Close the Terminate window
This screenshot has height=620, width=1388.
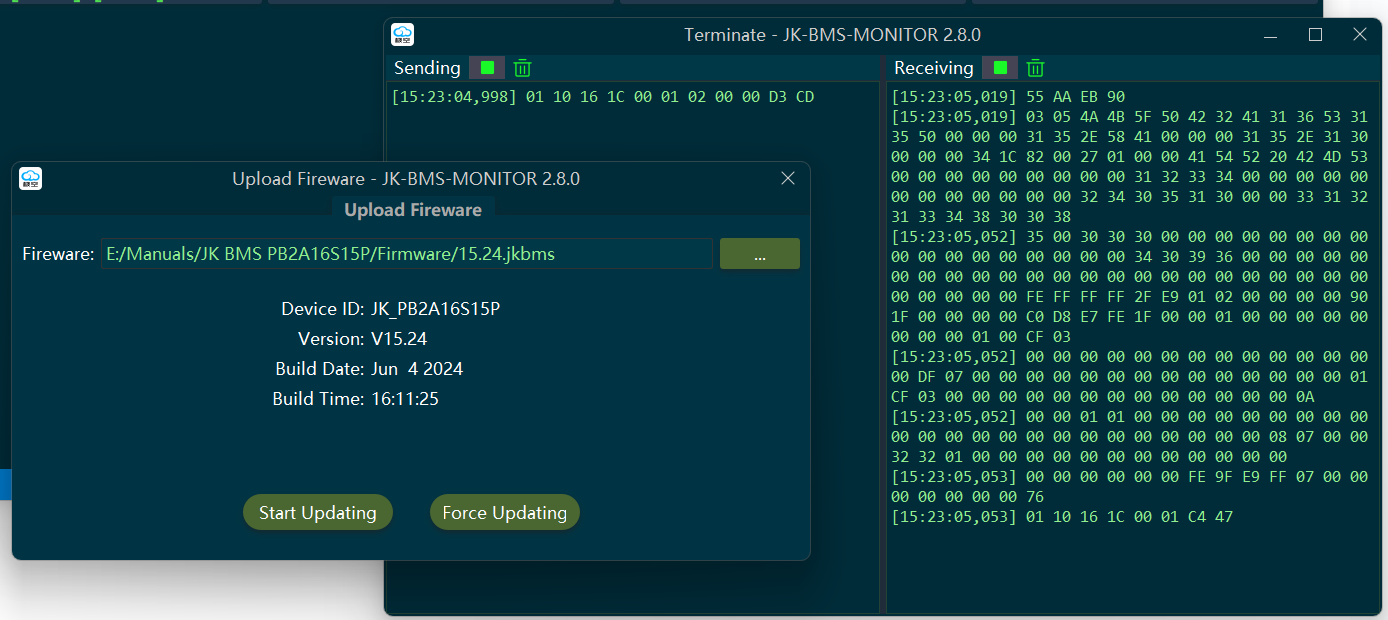[x=1360, y=35]
